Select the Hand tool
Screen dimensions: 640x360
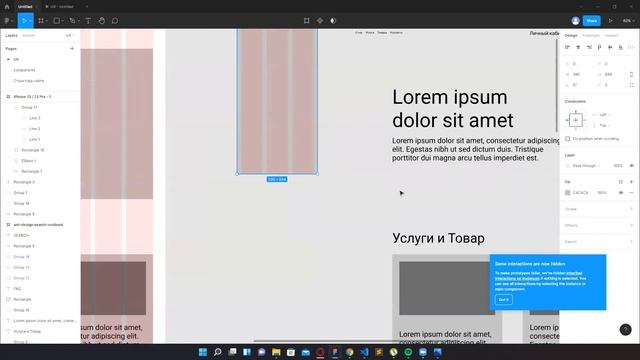point(102,20)
